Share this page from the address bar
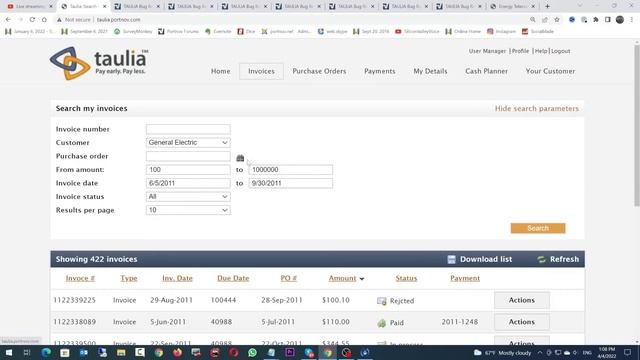Screen dimensions: 640x360 [545, 20]
